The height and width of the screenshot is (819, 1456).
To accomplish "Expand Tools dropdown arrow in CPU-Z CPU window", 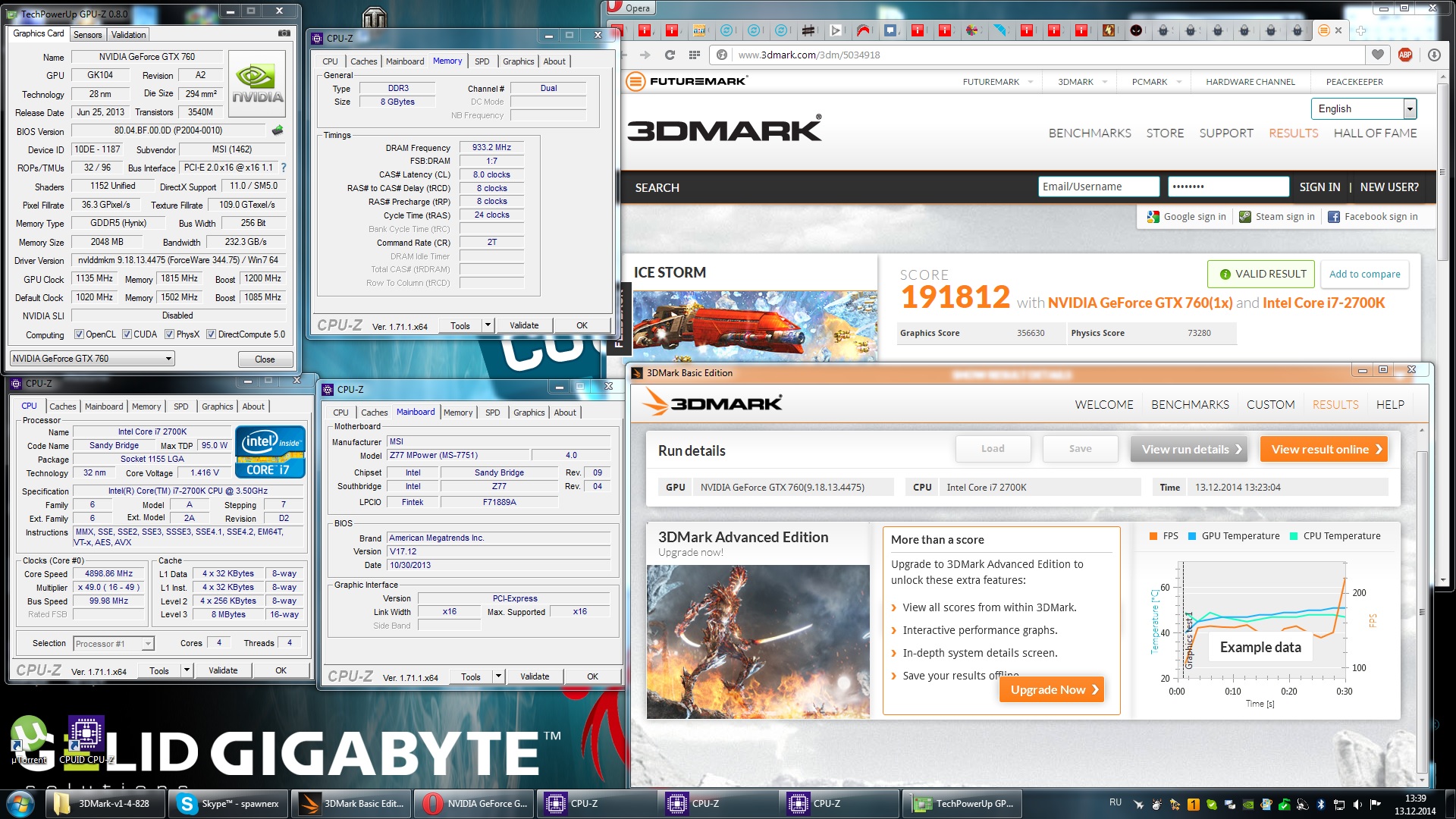I will point(187,670).
